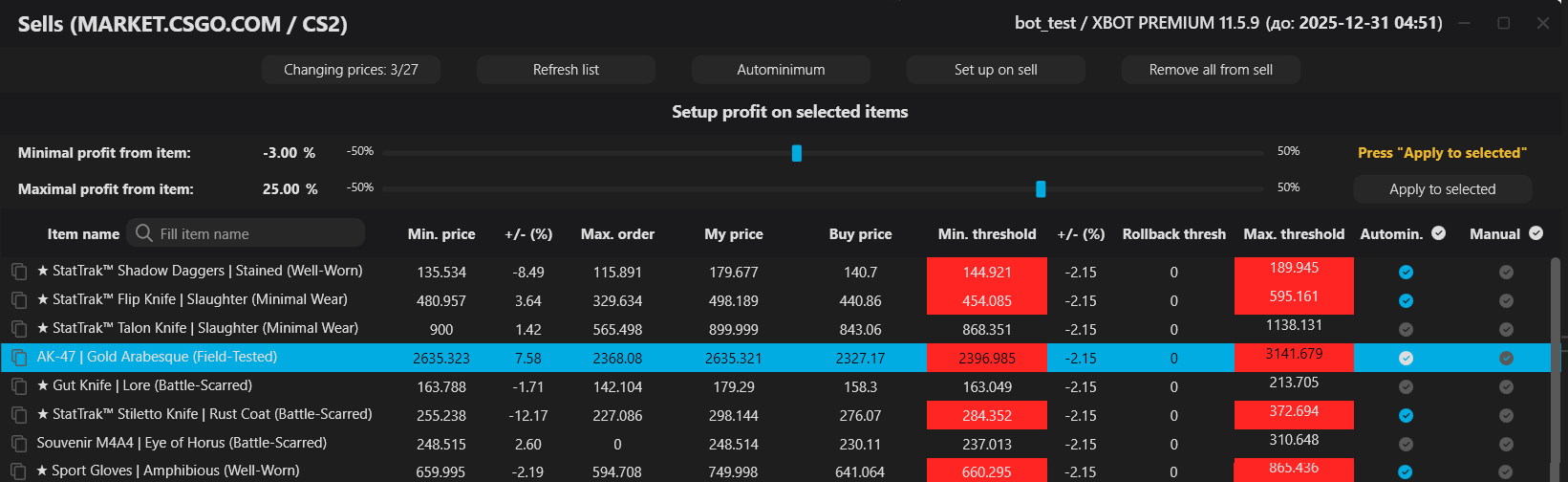The width and height of the screenshot is (1568, 482).
Task: Copy name of Shadow Daggers Stained item
Action: coord(19,272)
